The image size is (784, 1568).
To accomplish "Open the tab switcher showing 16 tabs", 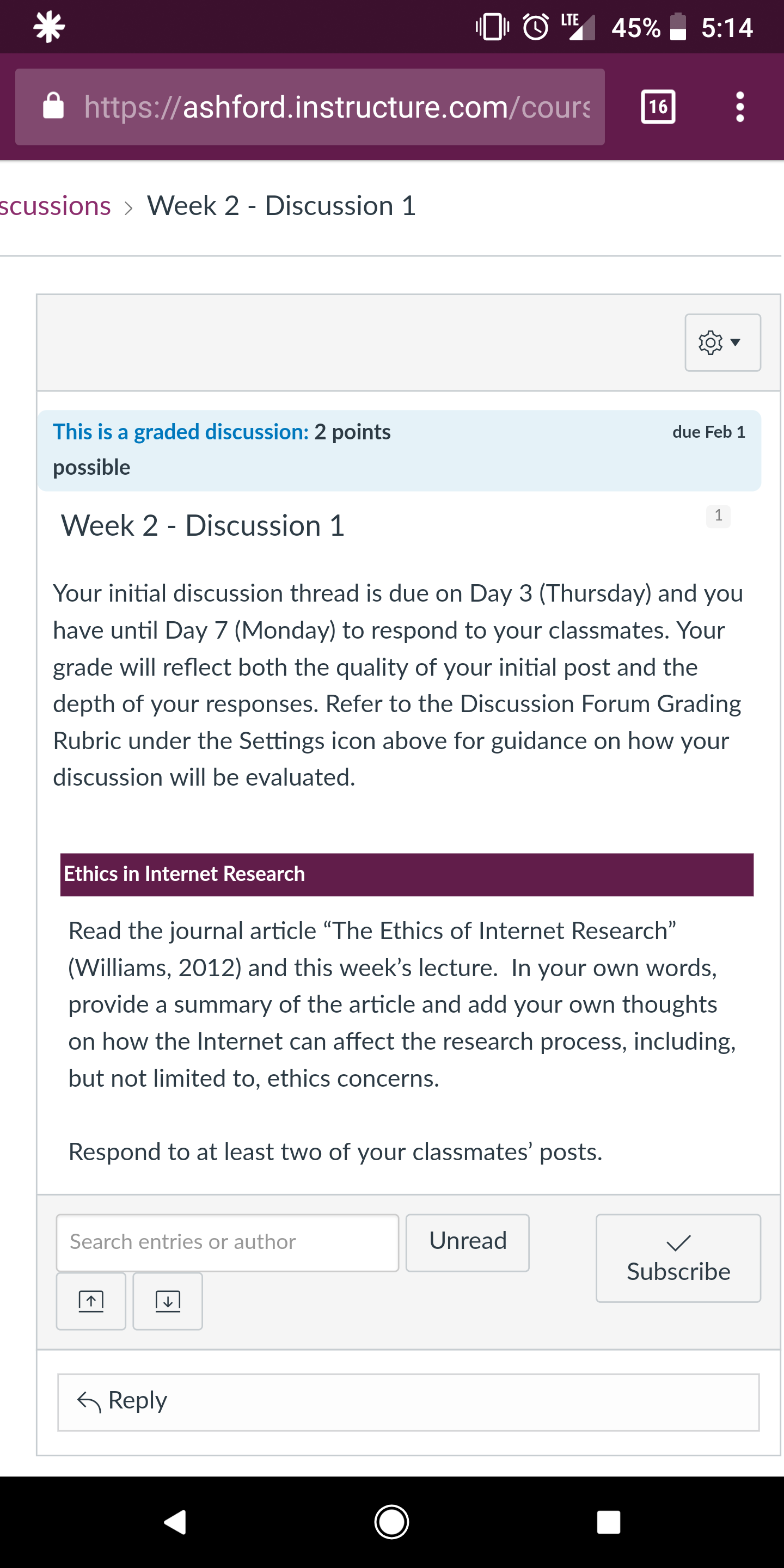I will 658,107.
